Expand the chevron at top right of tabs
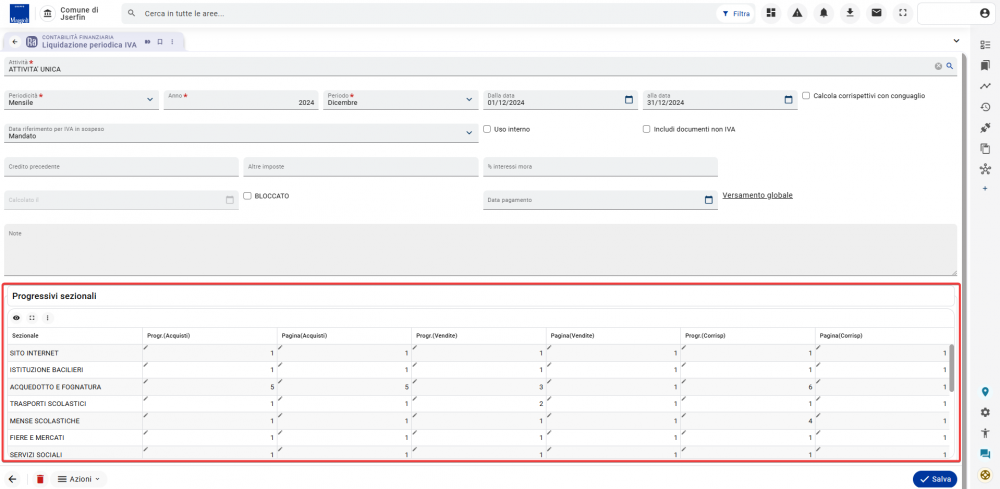Image resolution: width=1000 pixels, height=489 pixels. (x=956, y=41)
